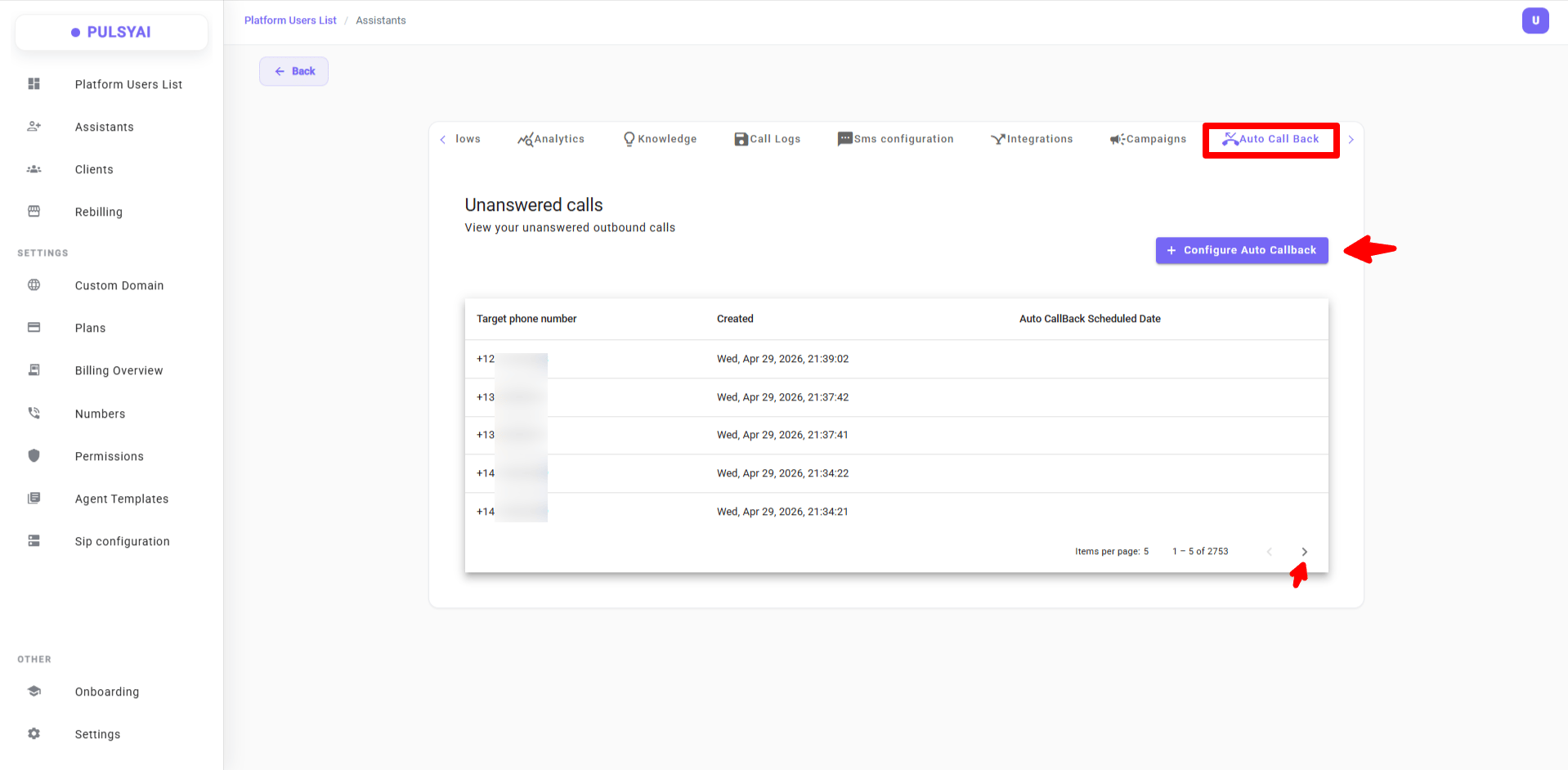This screenshot has width=1568, height=770.
Task: Click the Auto Call Back phone-missed icon
Action: coord(1230,139)
